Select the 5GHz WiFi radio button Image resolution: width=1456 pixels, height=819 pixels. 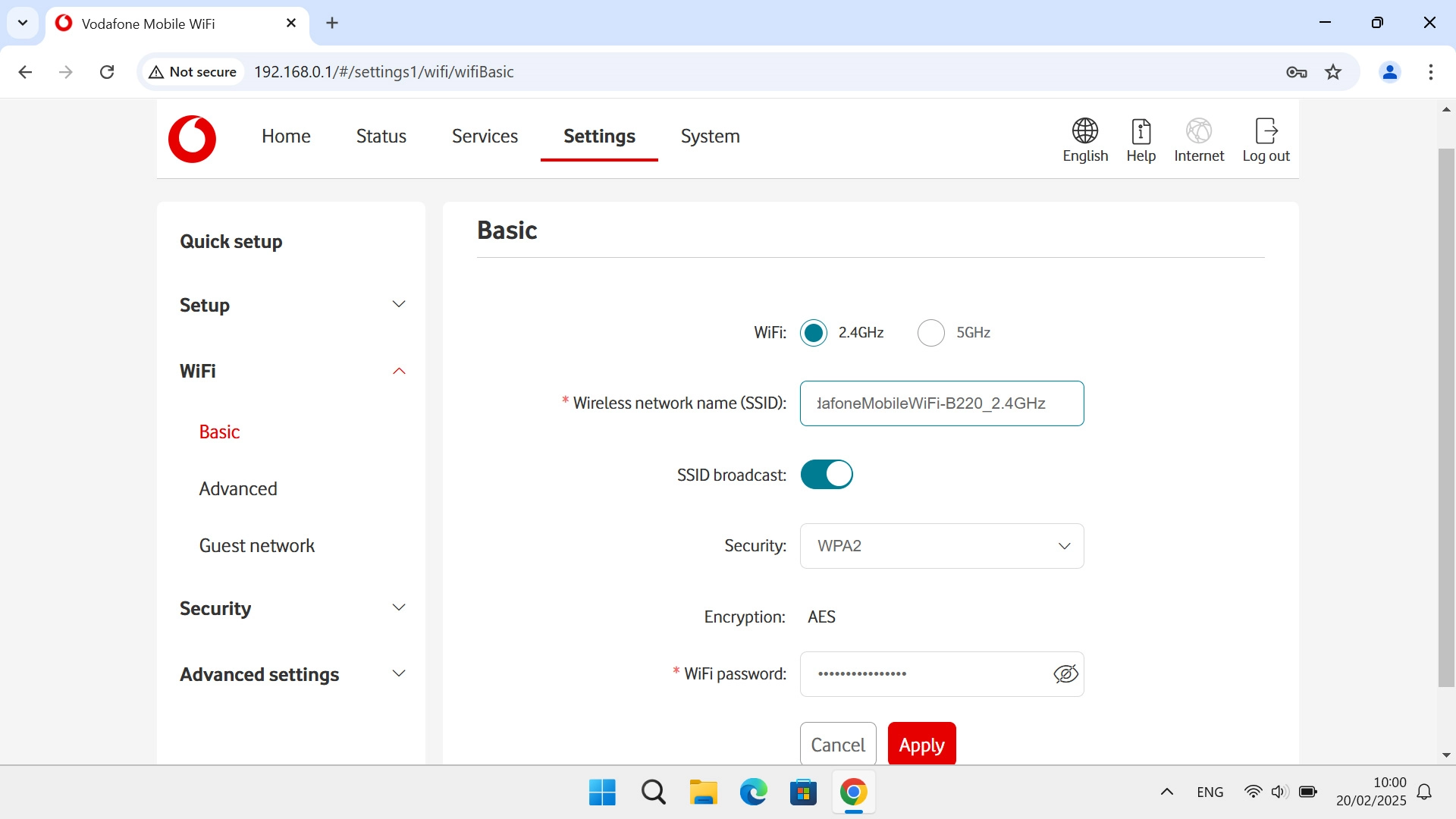[x=930, y=333]
